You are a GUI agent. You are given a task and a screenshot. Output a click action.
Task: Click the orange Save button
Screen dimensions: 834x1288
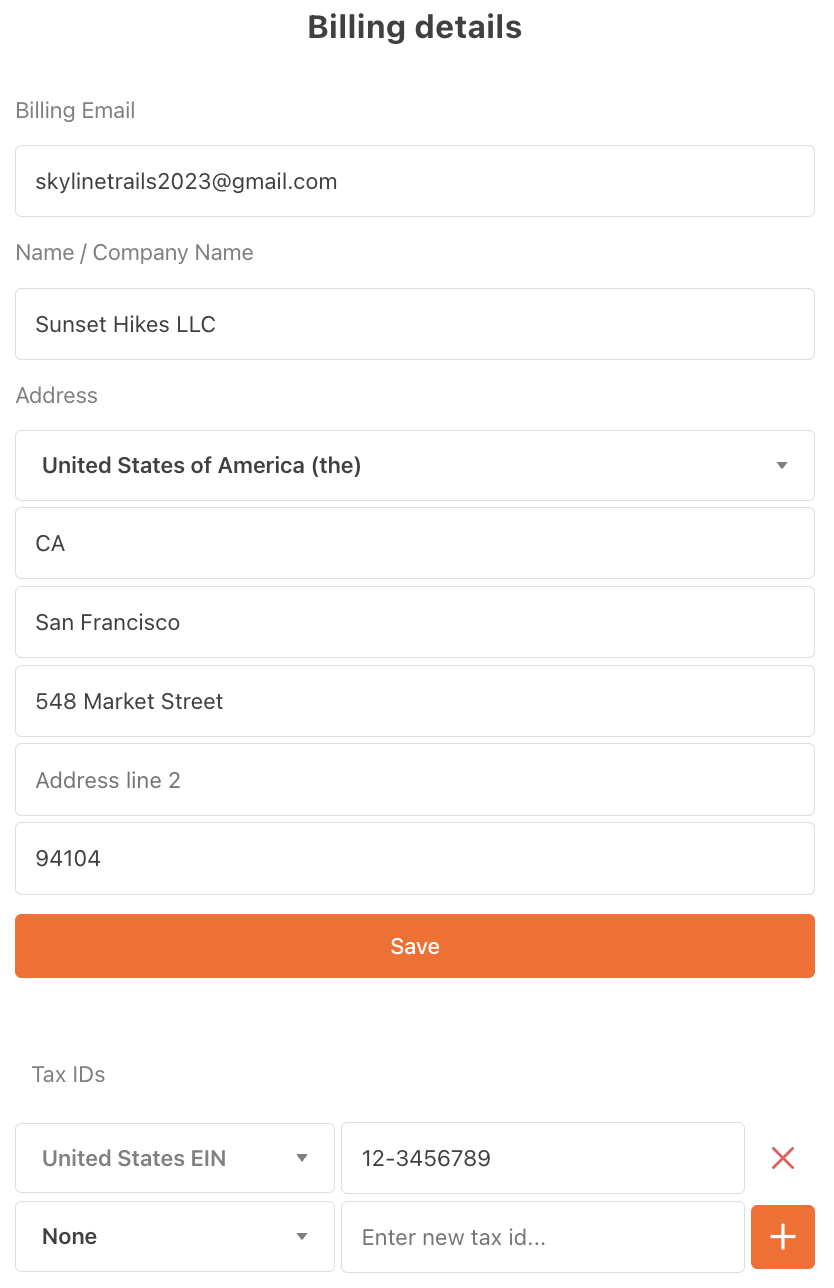pyautogui.click(x=415, y=945)
